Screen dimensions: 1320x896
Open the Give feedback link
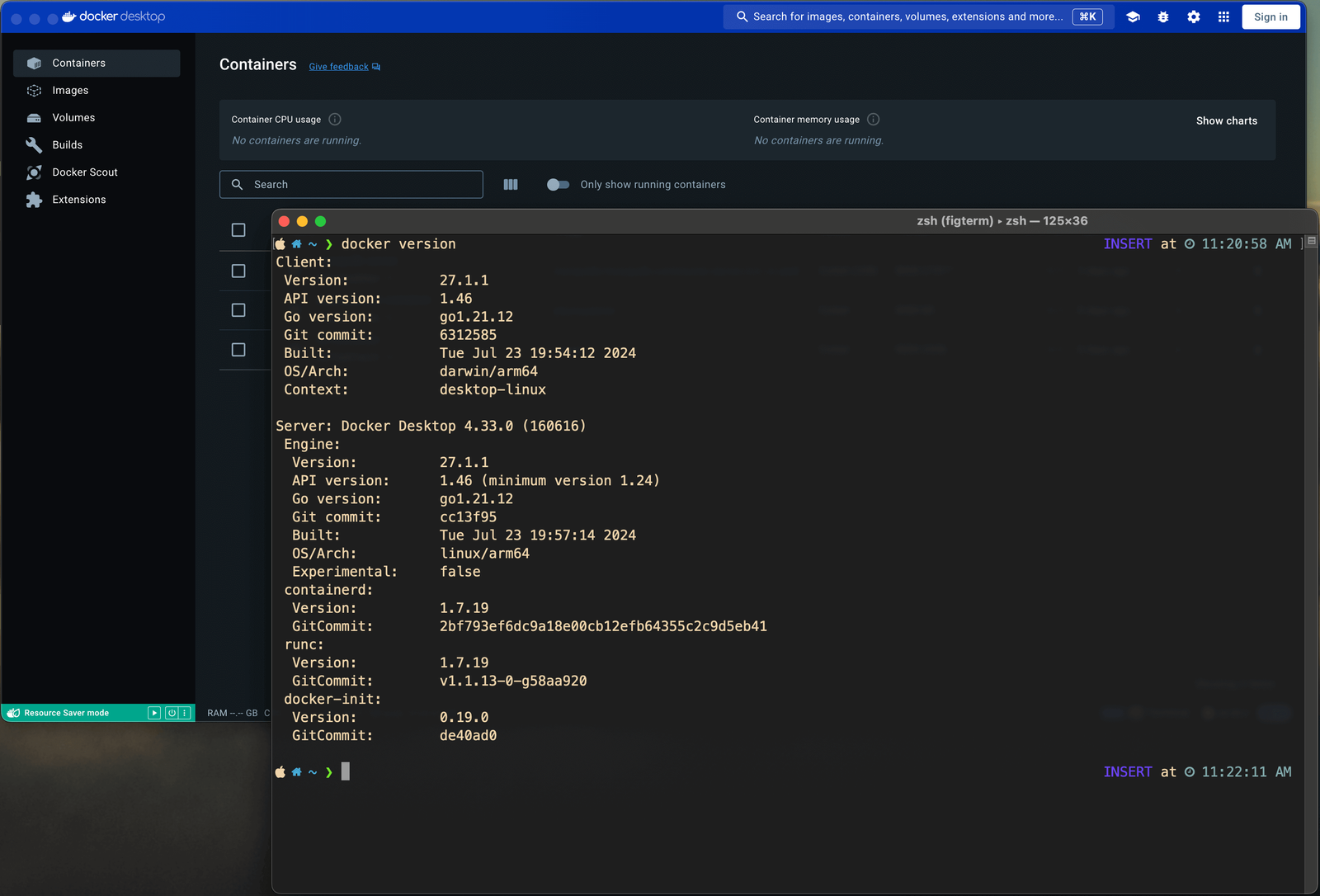pyautogui.click(x=338, y=66)
